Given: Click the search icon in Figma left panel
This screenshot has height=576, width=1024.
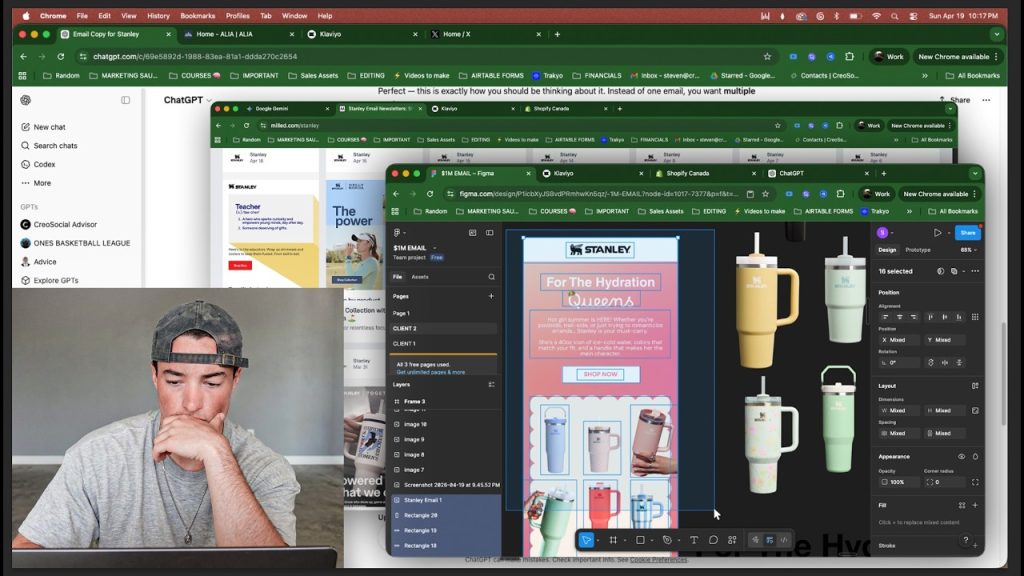Looking at the screenshot, I should coord(491,277).
